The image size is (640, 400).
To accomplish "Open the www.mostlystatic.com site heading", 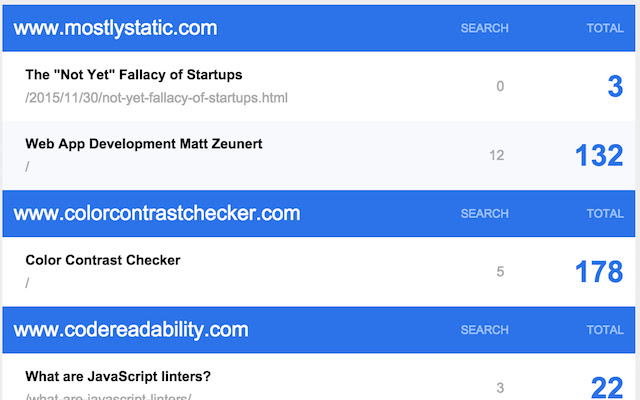I will pyautogui.click(x=116, y=28).
